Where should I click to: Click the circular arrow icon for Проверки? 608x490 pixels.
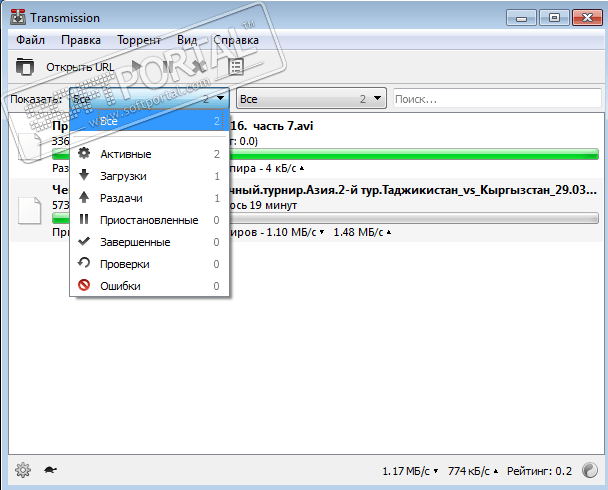(x=84, y=263)
